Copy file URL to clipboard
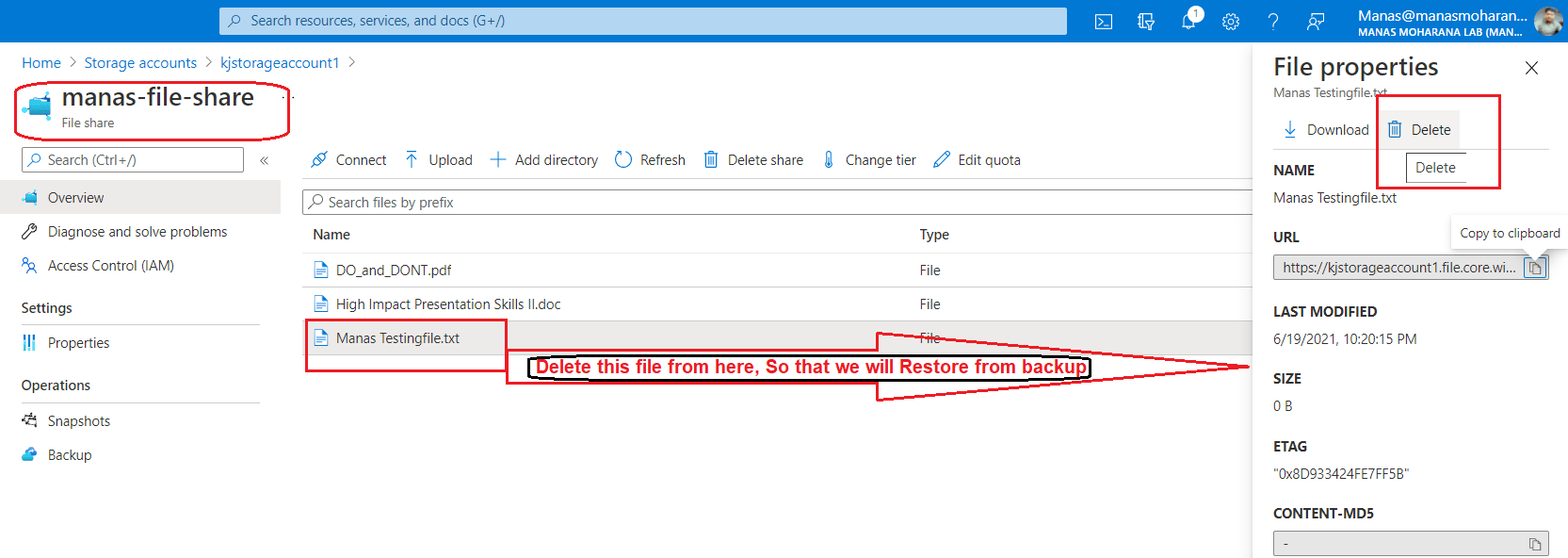This screenshot has height=558, width=1568. point(1536,268)
